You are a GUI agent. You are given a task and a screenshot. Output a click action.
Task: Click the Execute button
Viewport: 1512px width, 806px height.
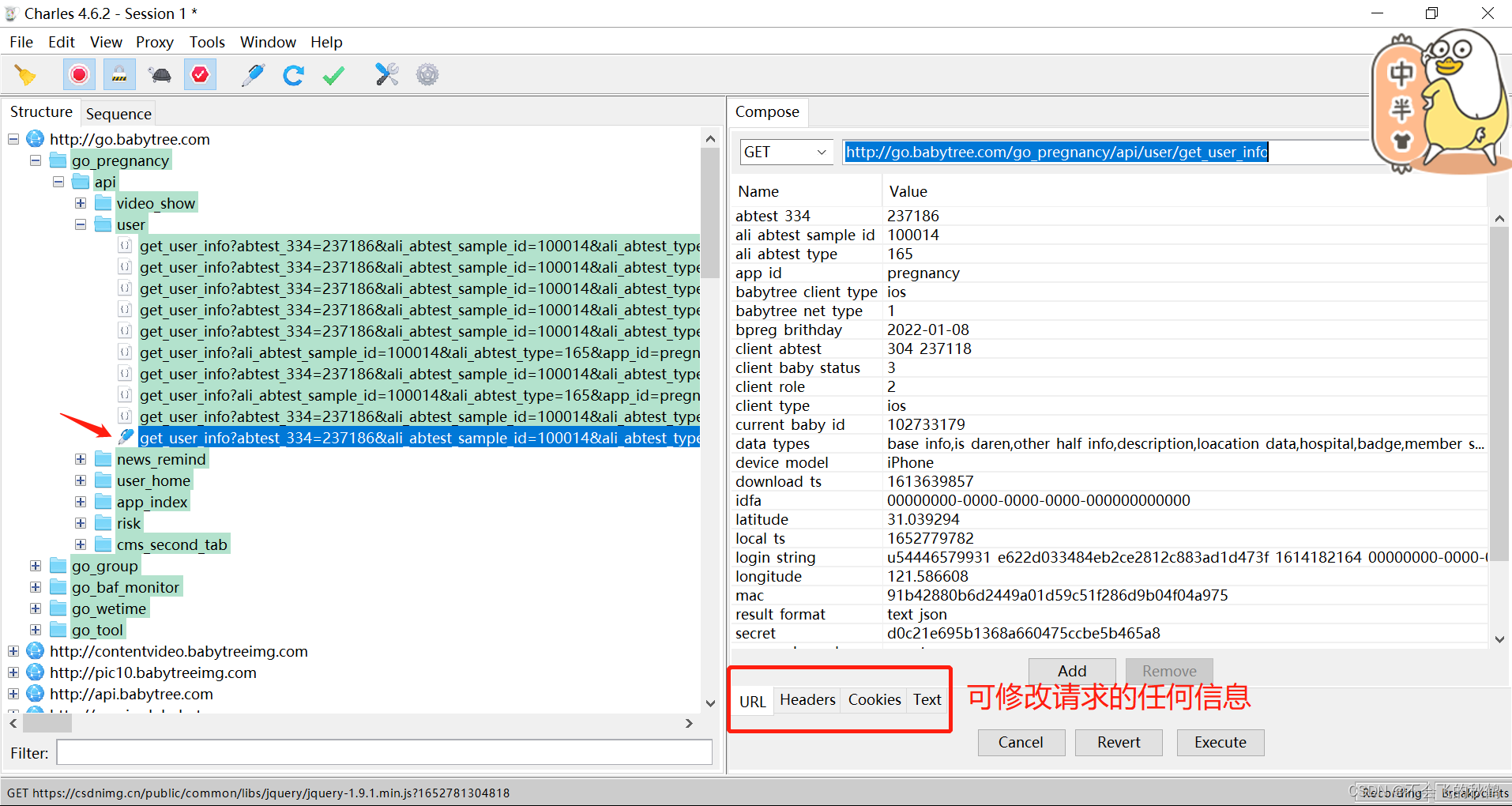click(1221, 742)
